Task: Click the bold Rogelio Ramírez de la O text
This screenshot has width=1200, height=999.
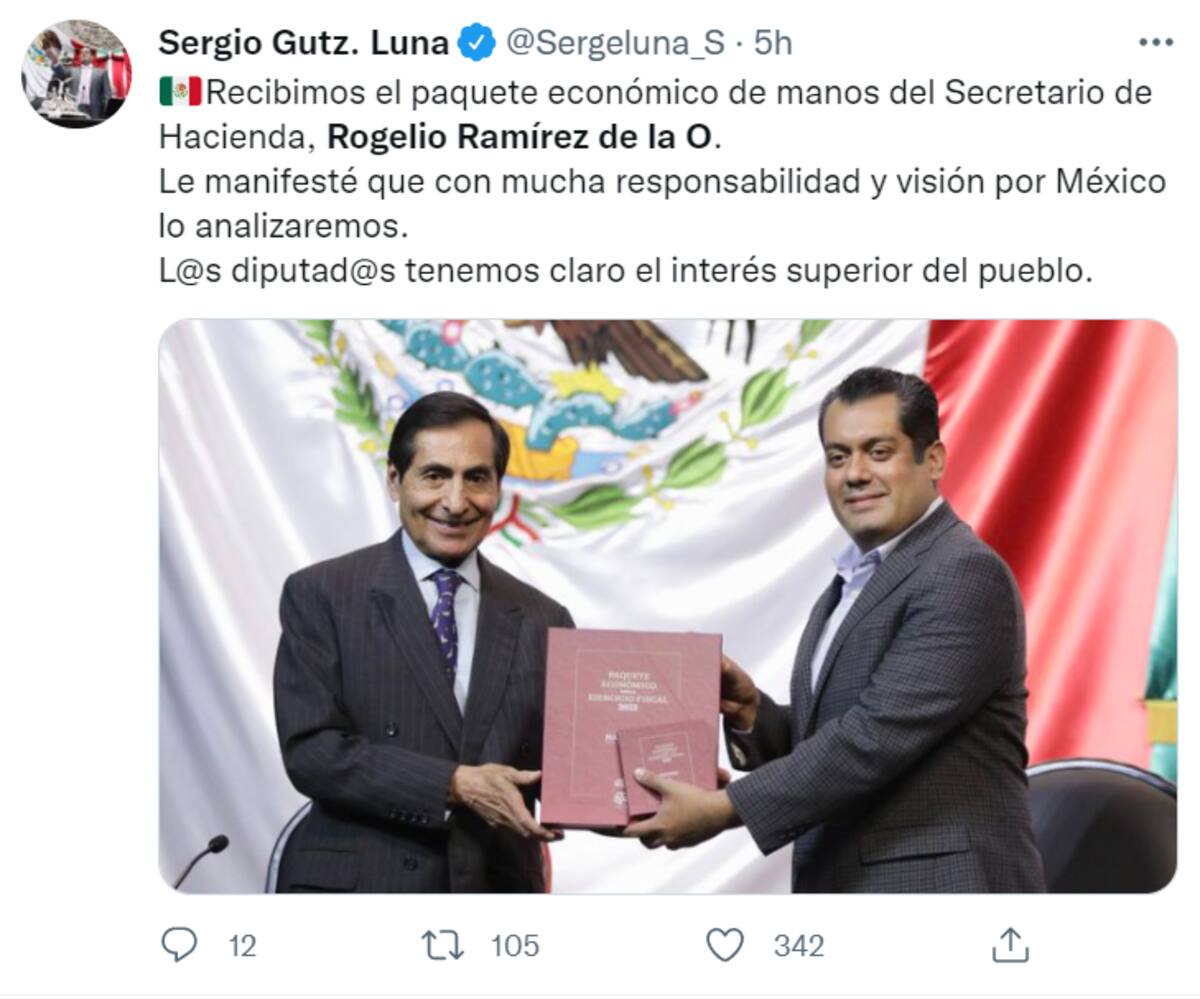Action: click(521, 137)
